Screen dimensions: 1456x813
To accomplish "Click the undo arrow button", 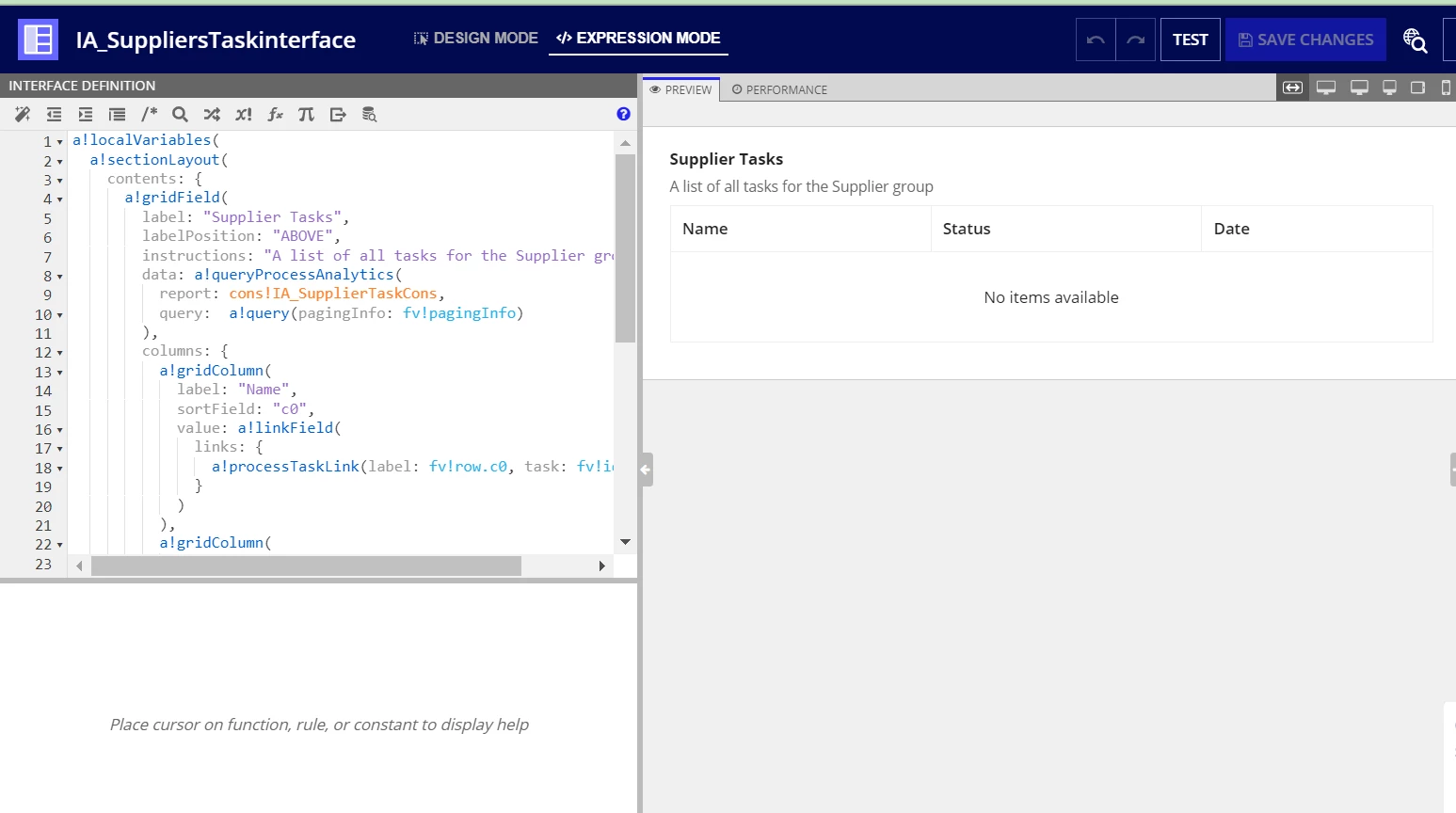I will point(1096,40).
